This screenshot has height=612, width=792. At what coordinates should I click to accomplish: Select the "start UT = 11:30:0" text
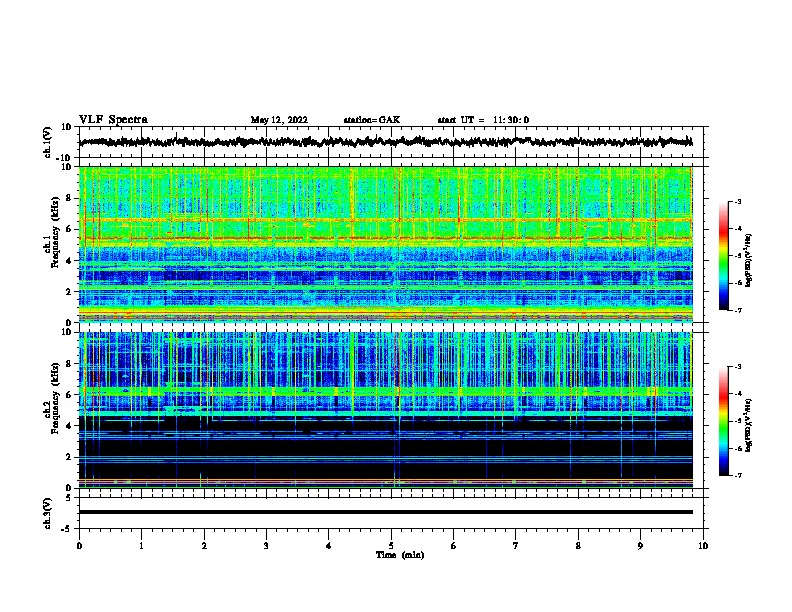[483, 120]
